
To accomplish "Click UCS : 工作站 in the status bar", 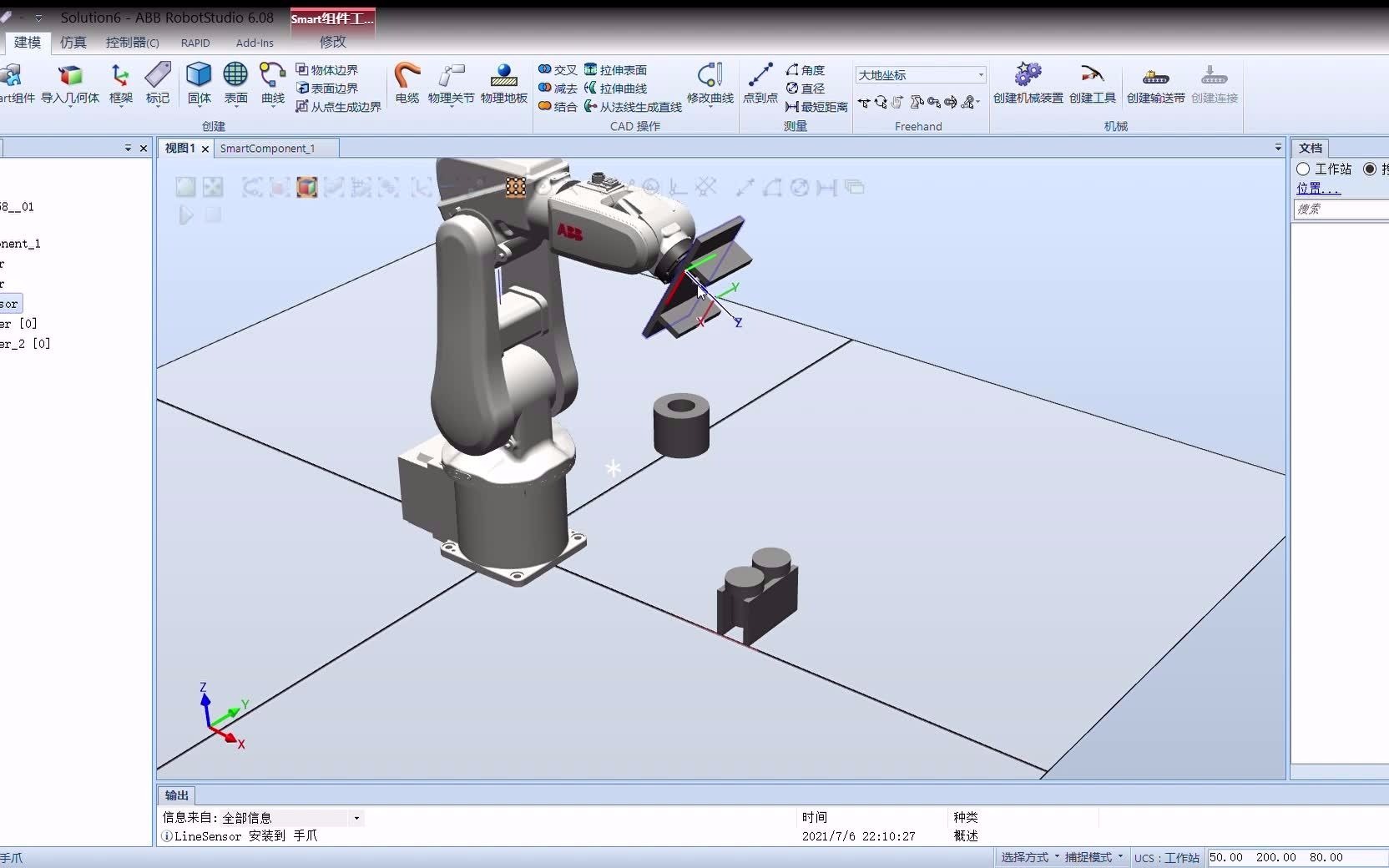I will [x=1167, y=858].
